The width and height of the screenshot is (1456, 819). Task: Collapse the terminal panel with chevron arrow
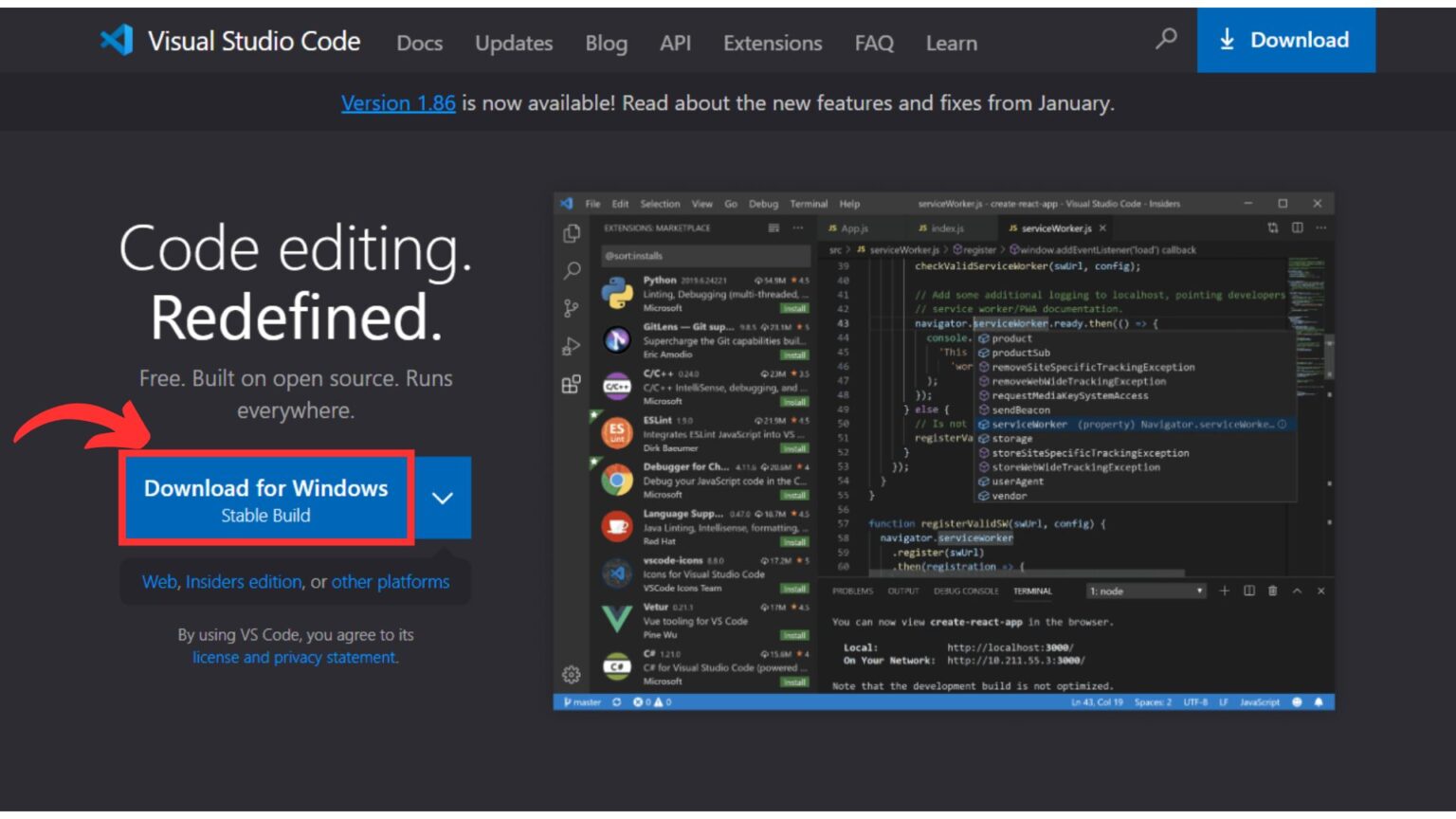tap(1297, 591)
